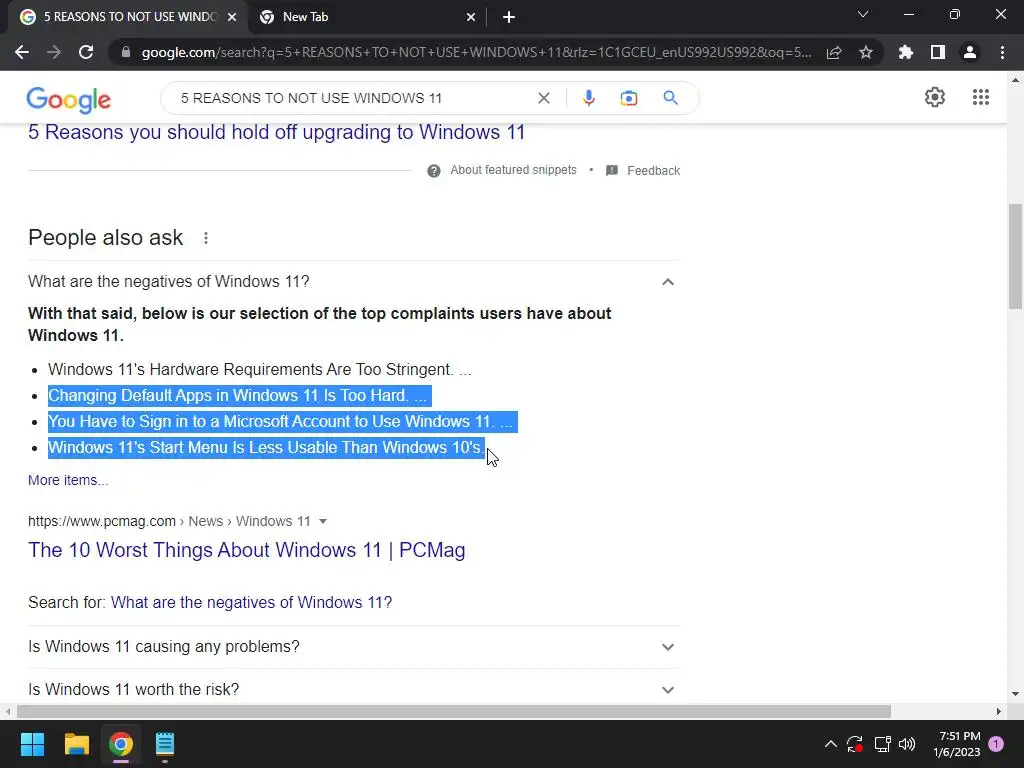Close the New Tab tab
This screenshot has height=768, width=1024.
click(471, 17)
